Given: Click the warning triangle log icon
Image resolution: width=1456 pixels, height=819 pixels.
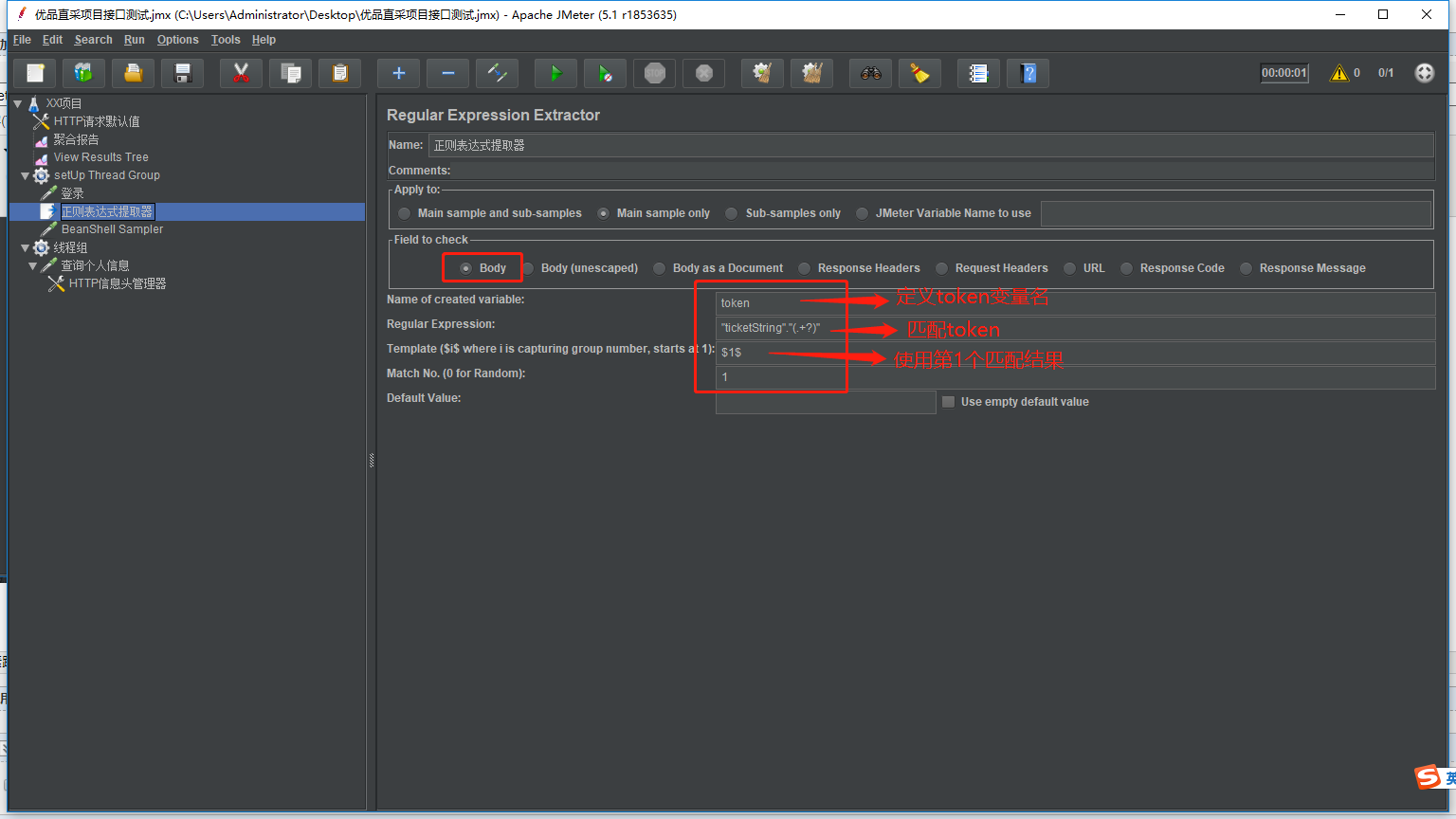Looking at the screenshot, I should point(1339,73).
